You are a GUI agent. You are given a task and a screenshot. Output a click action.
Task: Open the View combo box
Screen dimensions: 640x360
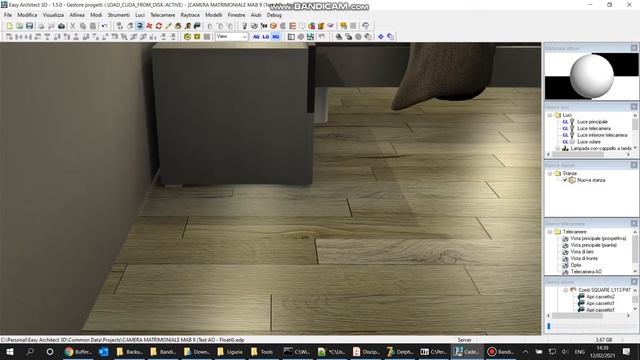pos(231,37)
